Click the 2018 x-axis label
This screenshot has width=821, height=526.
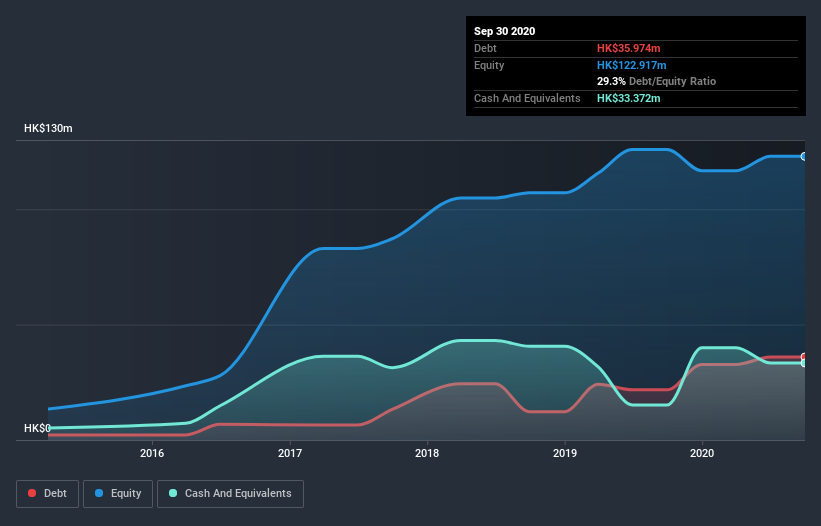click(427, 453)
